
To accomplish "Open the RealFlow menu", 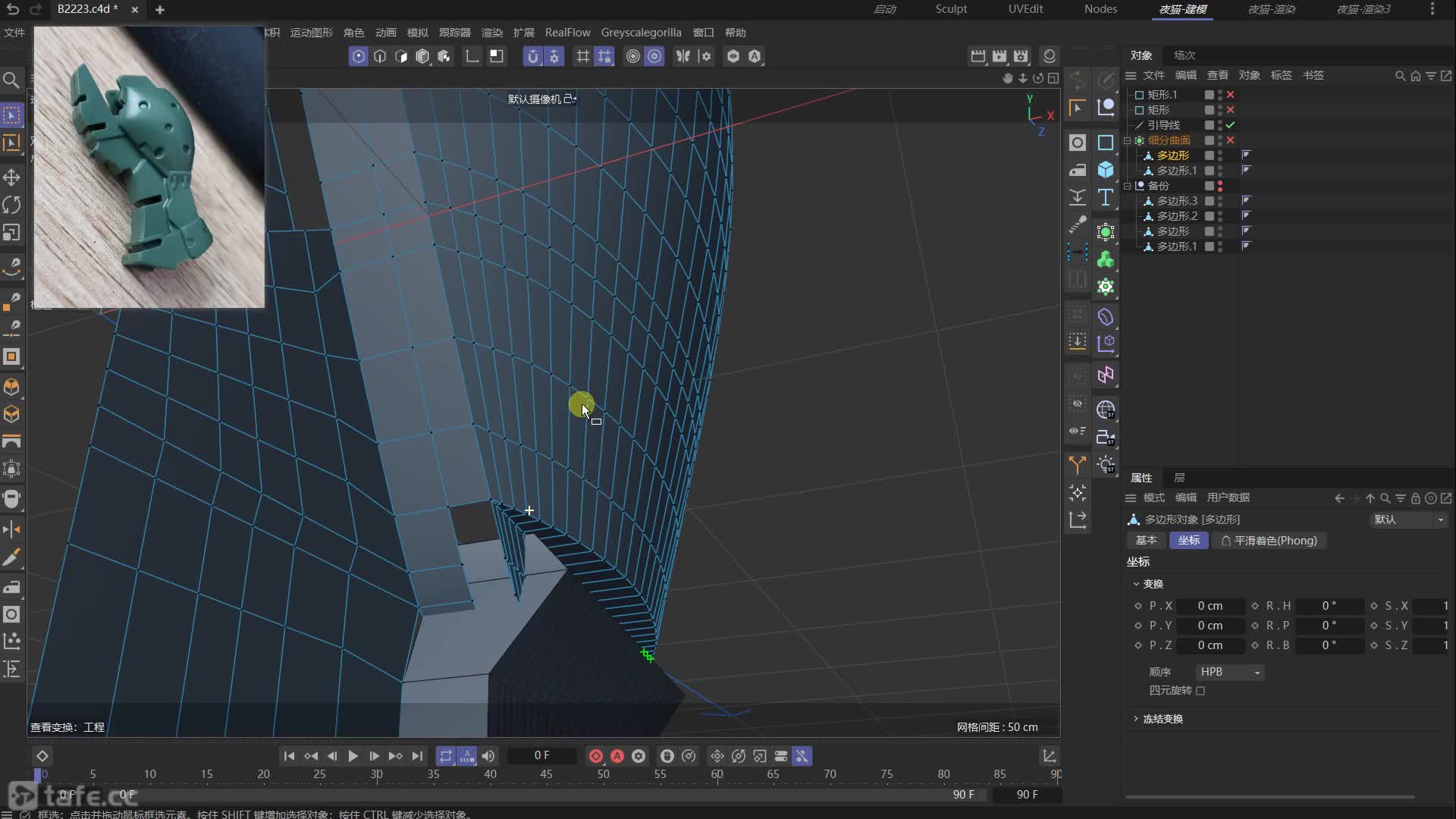I will tap(567, 33).
